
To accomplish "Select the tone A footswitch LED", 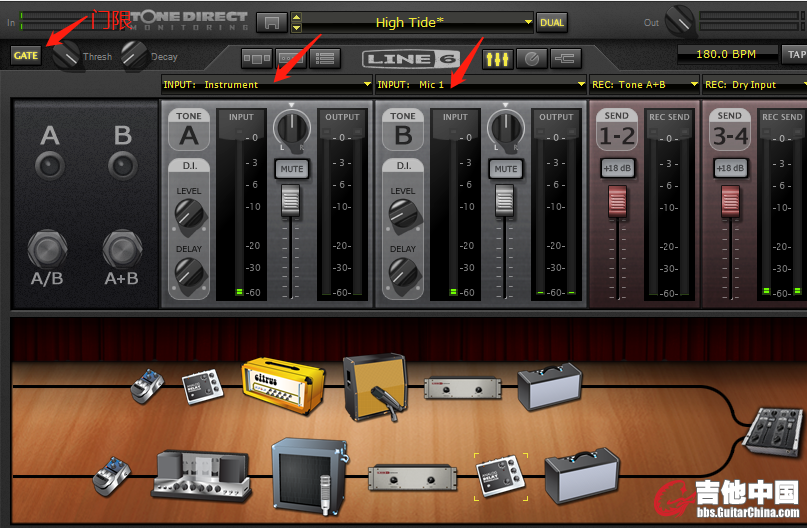I will click(50, 166).
